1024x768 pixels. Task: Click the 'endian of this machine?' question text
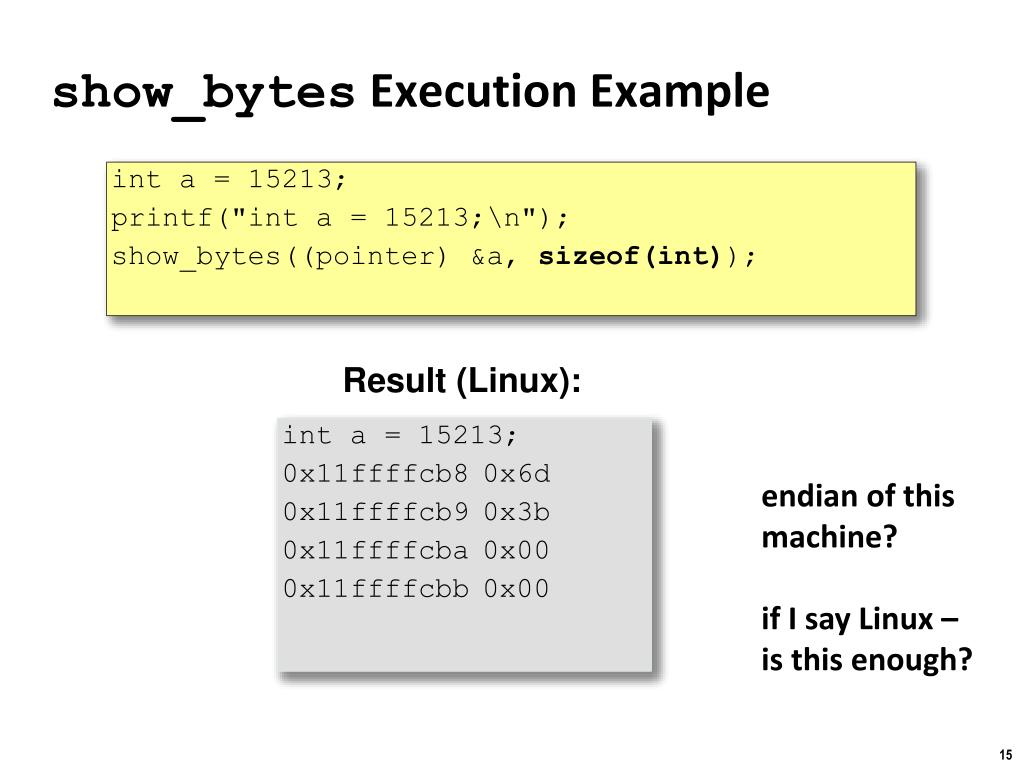pos(857,517)
